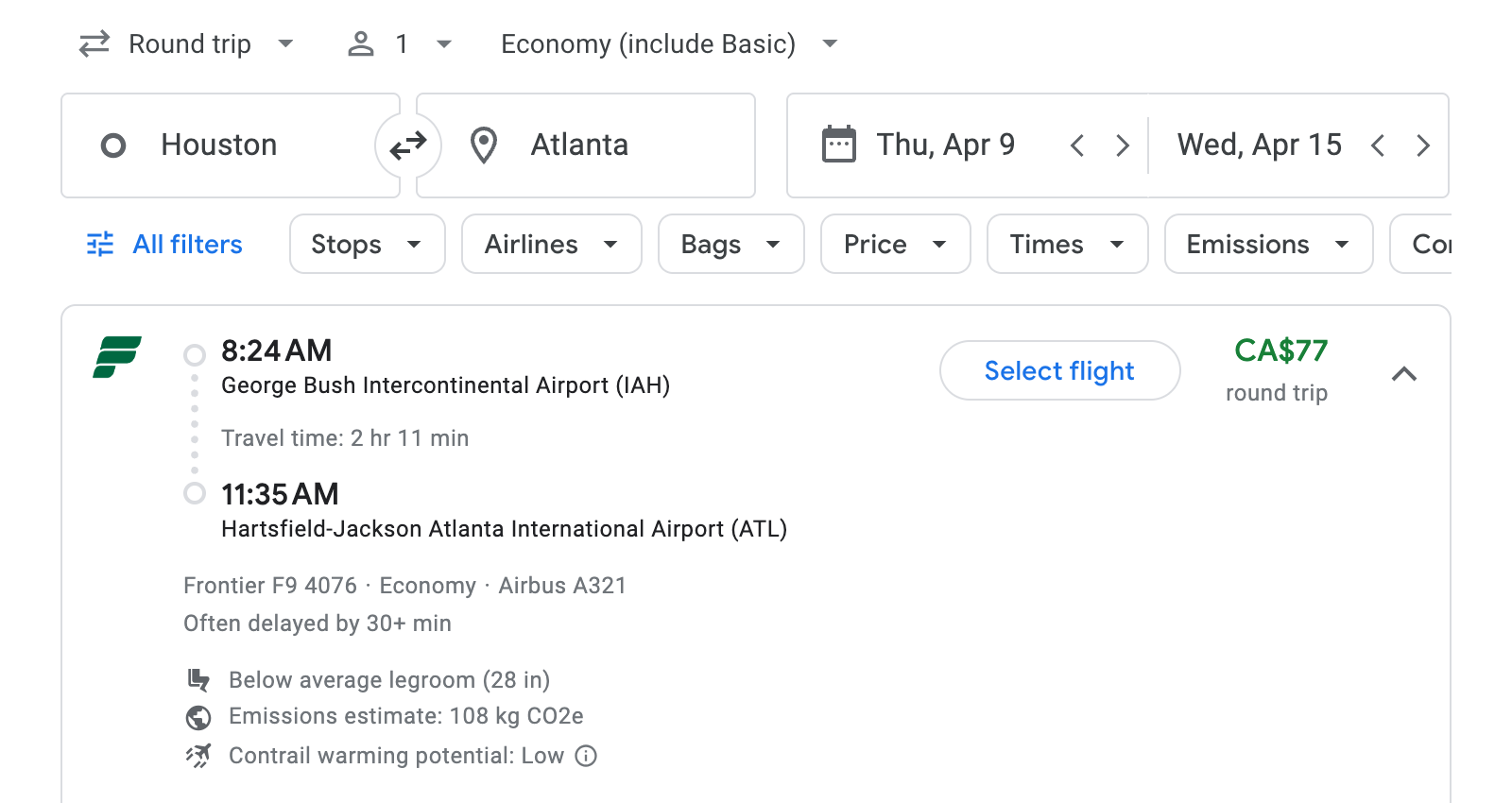This screenshot has height=803, width=1512.
Task: Open the Airlines filter dropdown
Action: [551, 244]
